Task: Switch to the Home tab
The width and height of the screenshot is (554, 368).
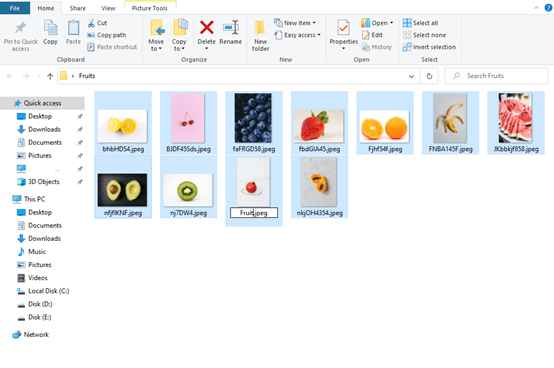Action: click(46, 8)
